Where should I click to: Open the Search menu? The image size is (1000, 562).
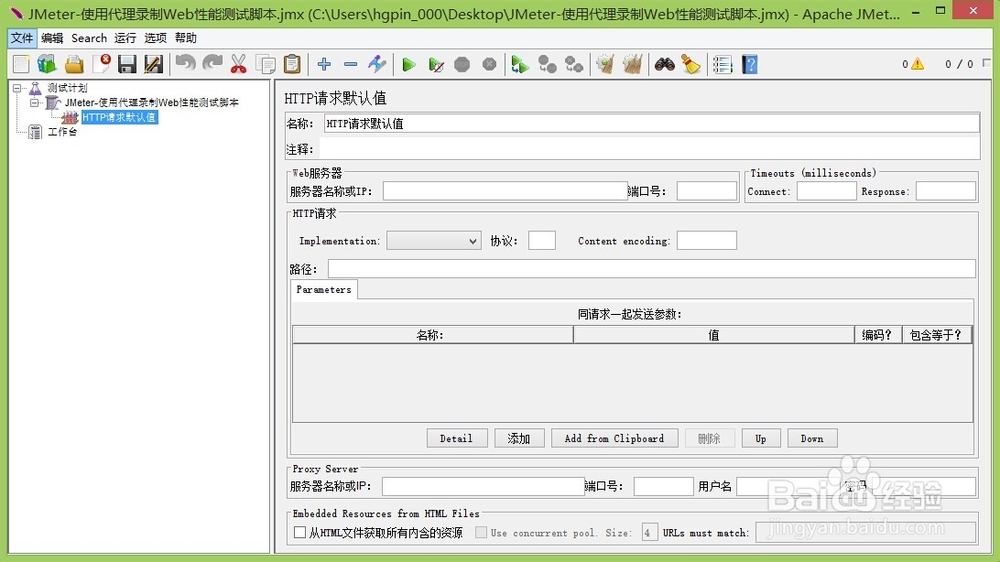(x=89, y=38)
